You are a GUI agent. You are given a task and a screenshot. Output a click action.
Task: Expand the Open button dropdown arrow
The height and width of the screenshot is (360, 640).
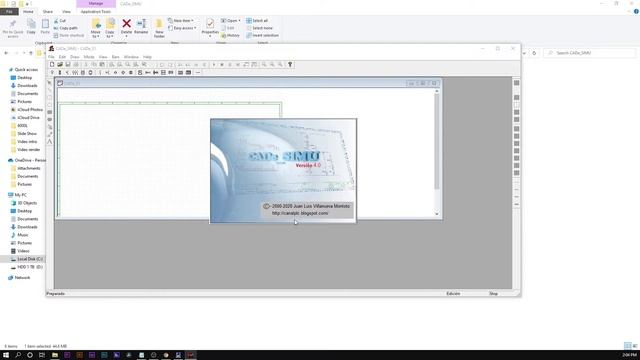240,20
